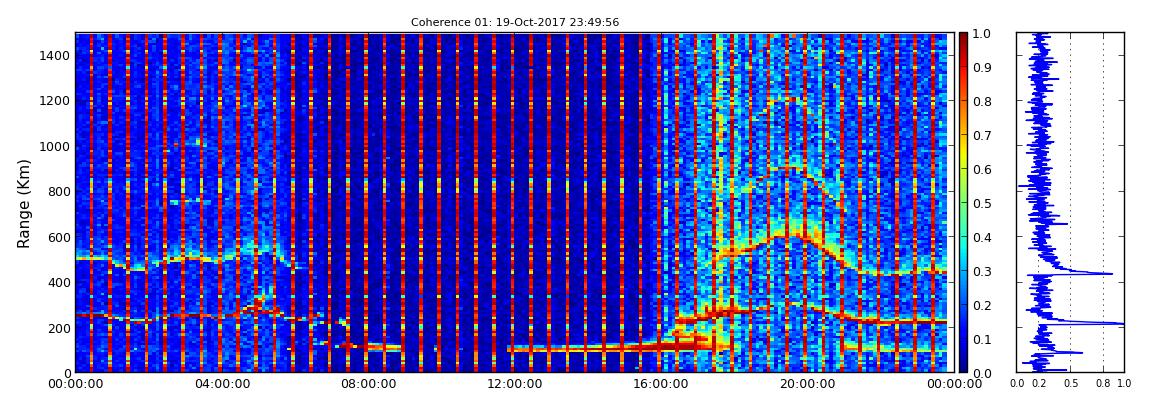Click the 0.2 tick under the profile plot

pos(1039,383)
